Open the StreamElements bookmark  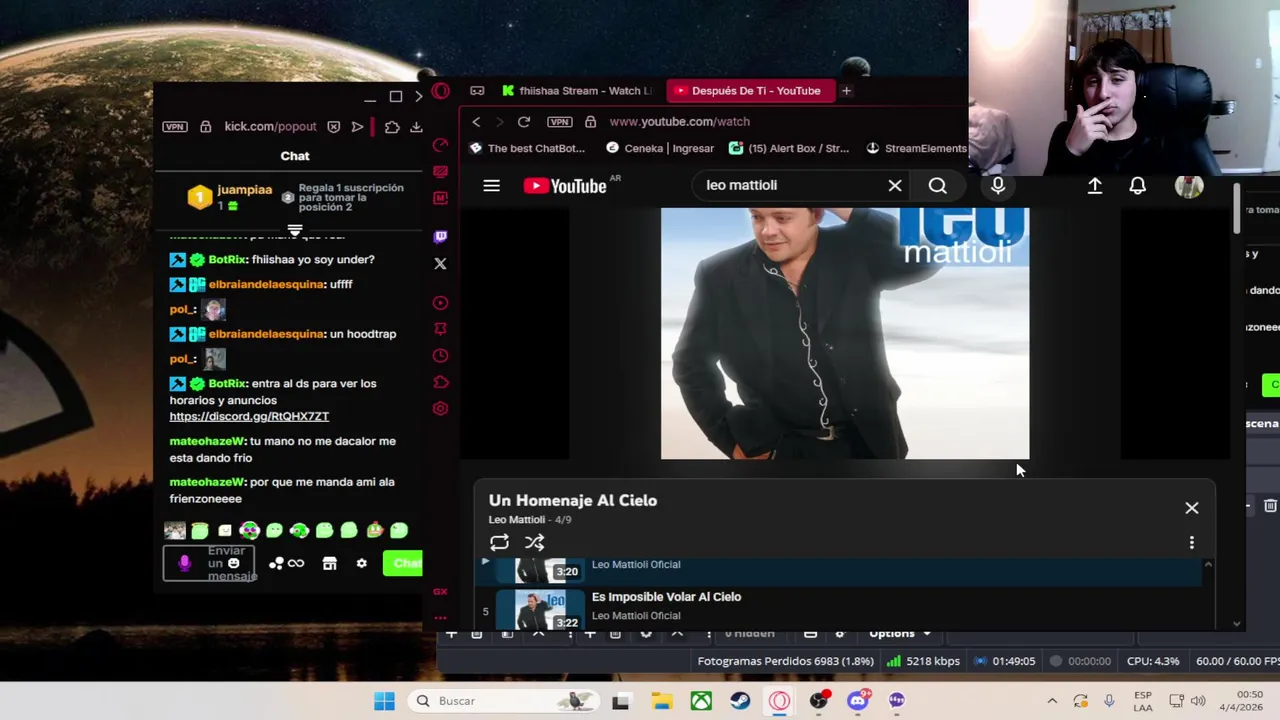917,148
